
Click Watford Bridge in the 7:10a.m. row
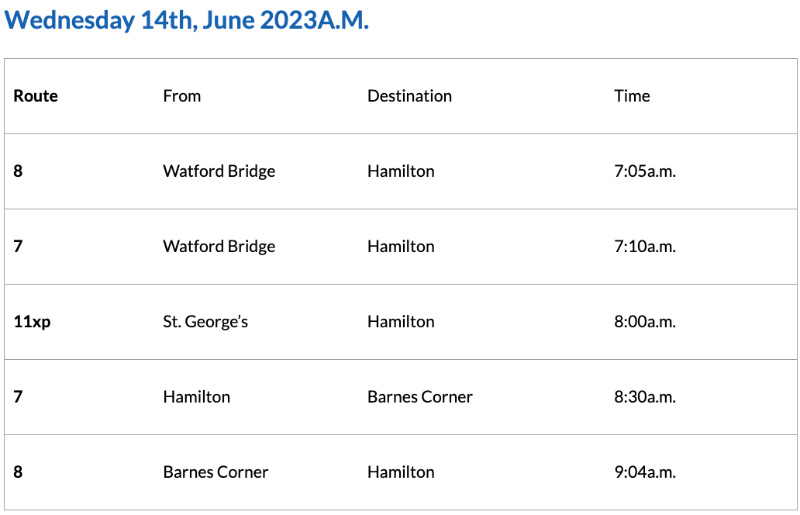pos(219,246)
